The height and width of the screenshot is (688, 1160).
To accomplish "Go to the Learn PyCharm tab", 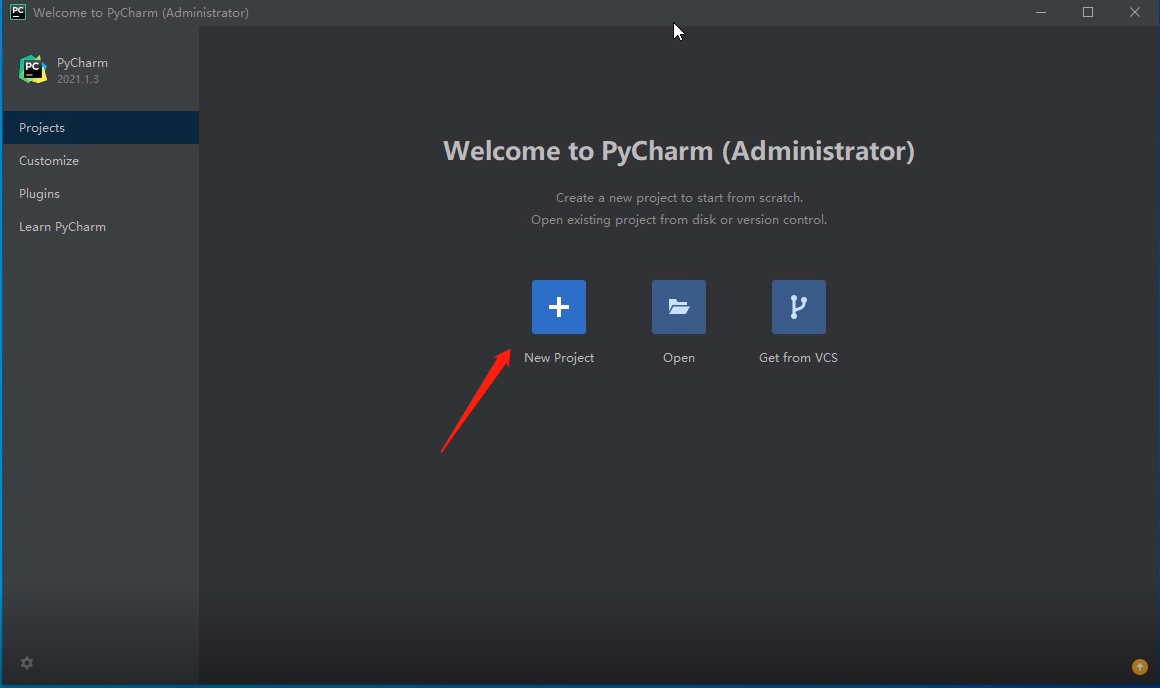I will [101, 226].
